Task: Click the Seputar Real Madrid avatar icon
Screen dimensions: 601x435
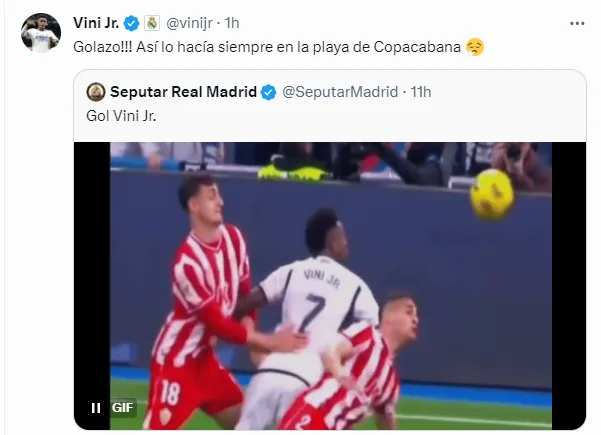Action: (96, 92)
